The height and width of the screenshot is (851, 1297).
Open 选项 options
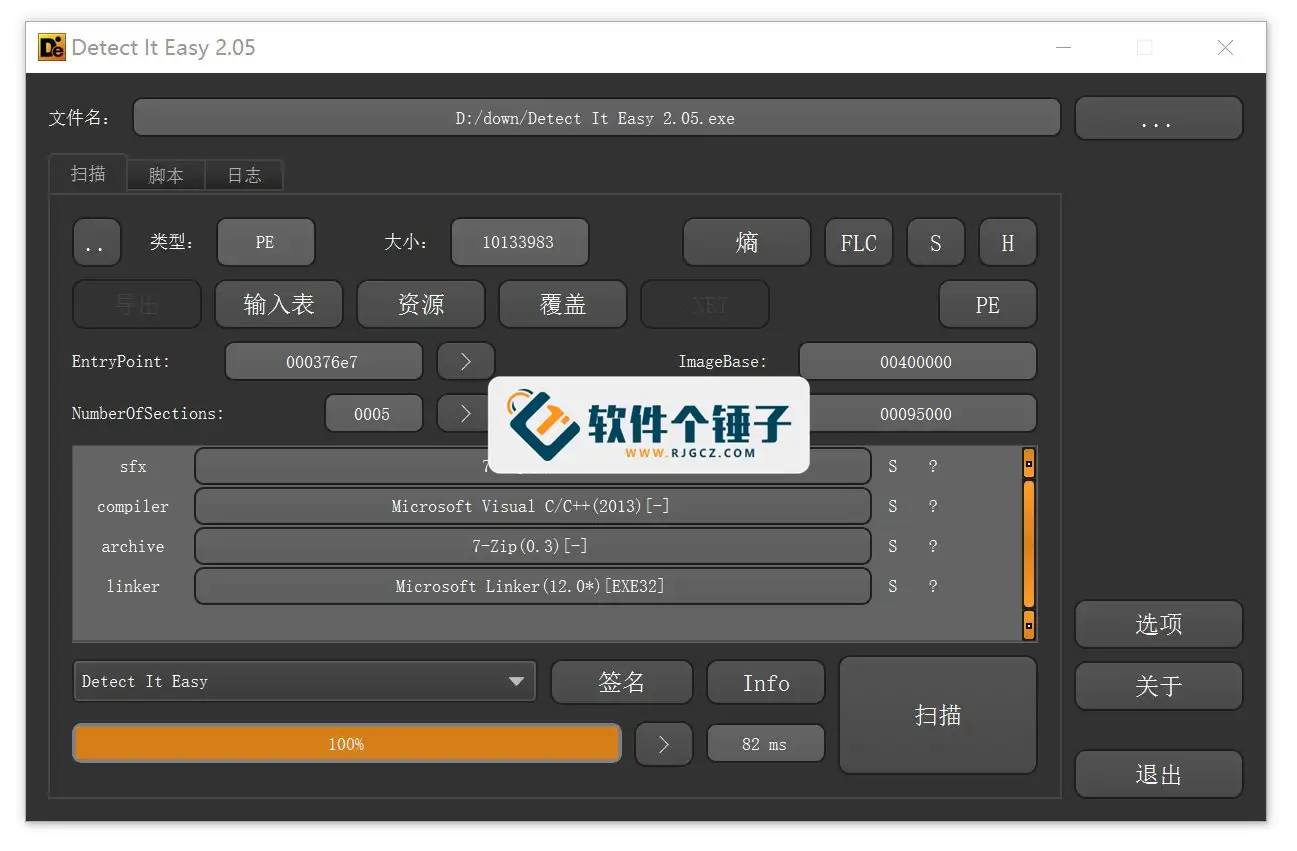click(1158, 624)
